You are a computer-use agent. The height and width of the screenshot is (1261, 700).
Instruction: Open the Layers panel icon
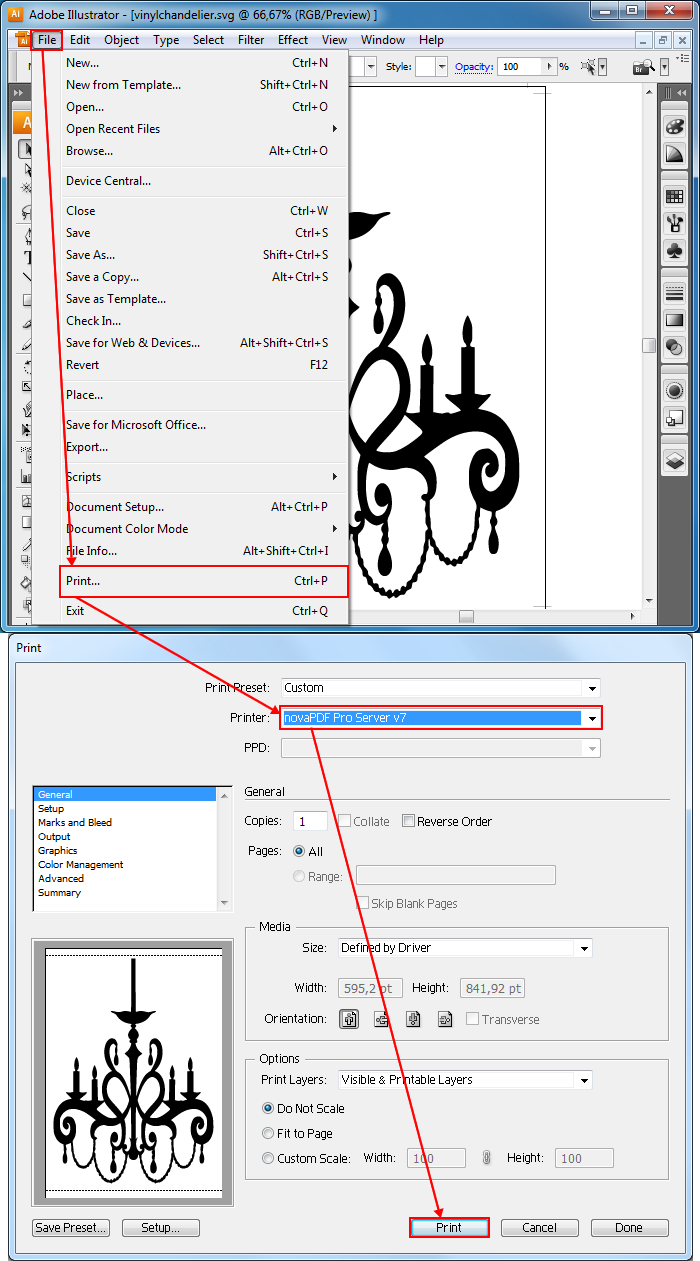pyautogui.click(x=674, y=461)
